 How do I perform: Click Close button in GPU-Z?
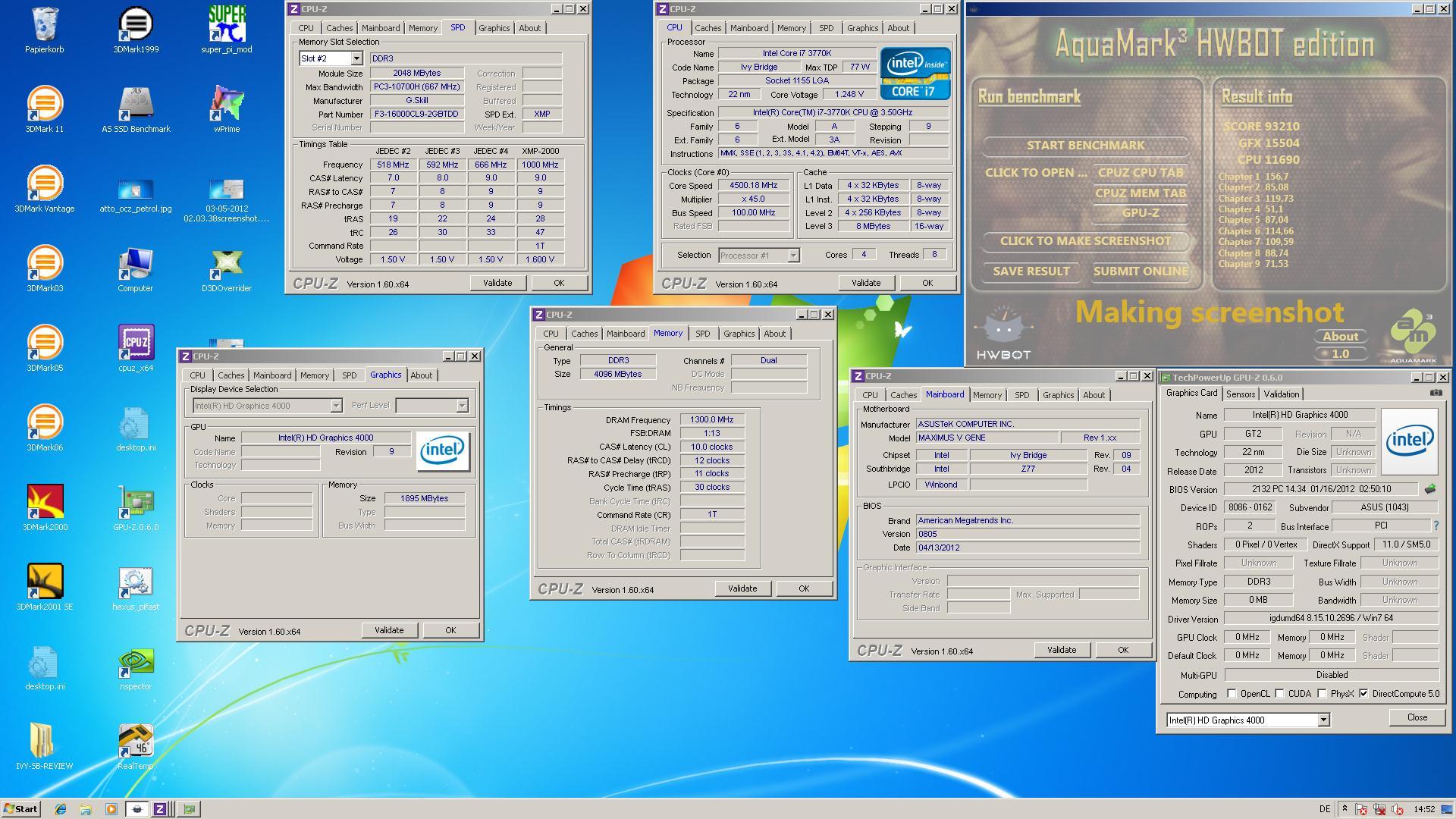[1417, 717]
